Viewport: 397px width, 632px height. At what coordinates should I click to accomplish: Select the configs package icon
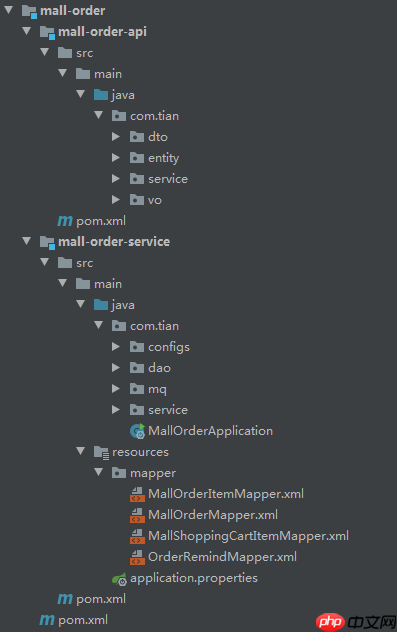point(137,347)
